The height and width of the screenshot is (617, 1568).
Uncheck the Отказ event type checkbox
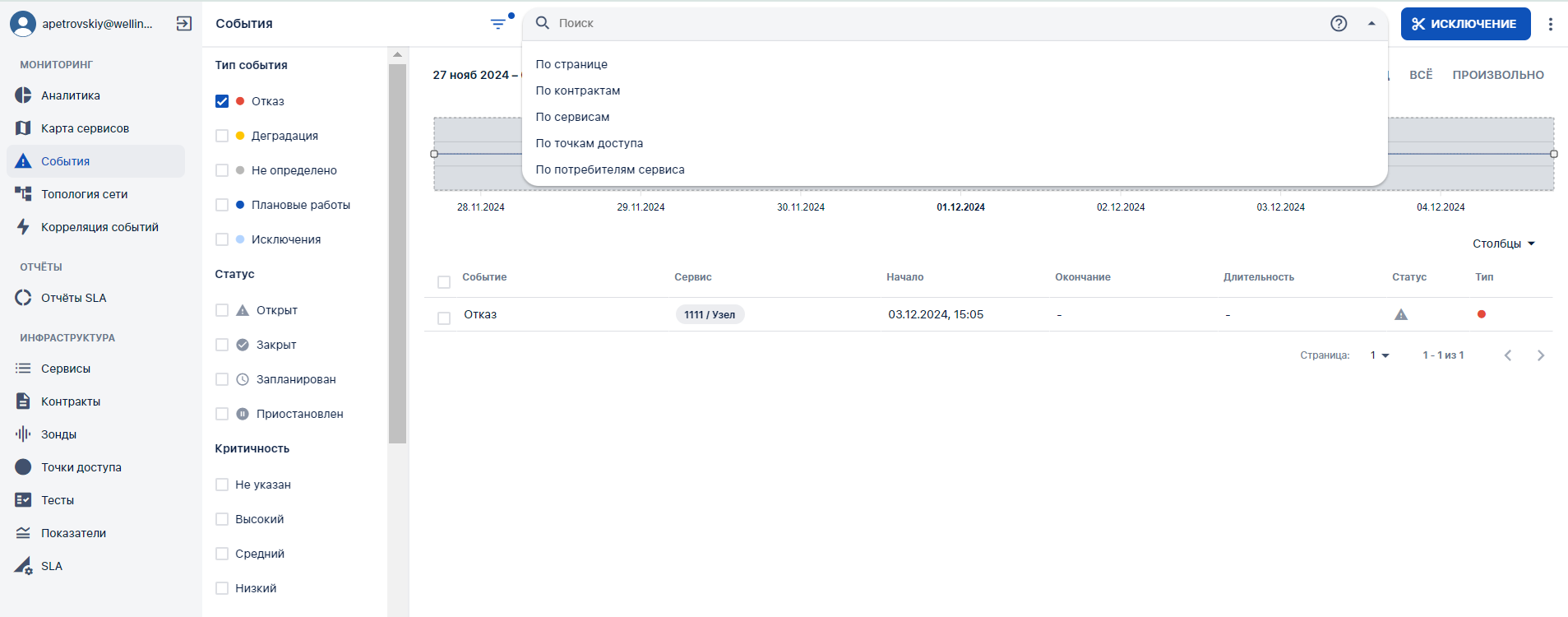(x=222, y=101)
